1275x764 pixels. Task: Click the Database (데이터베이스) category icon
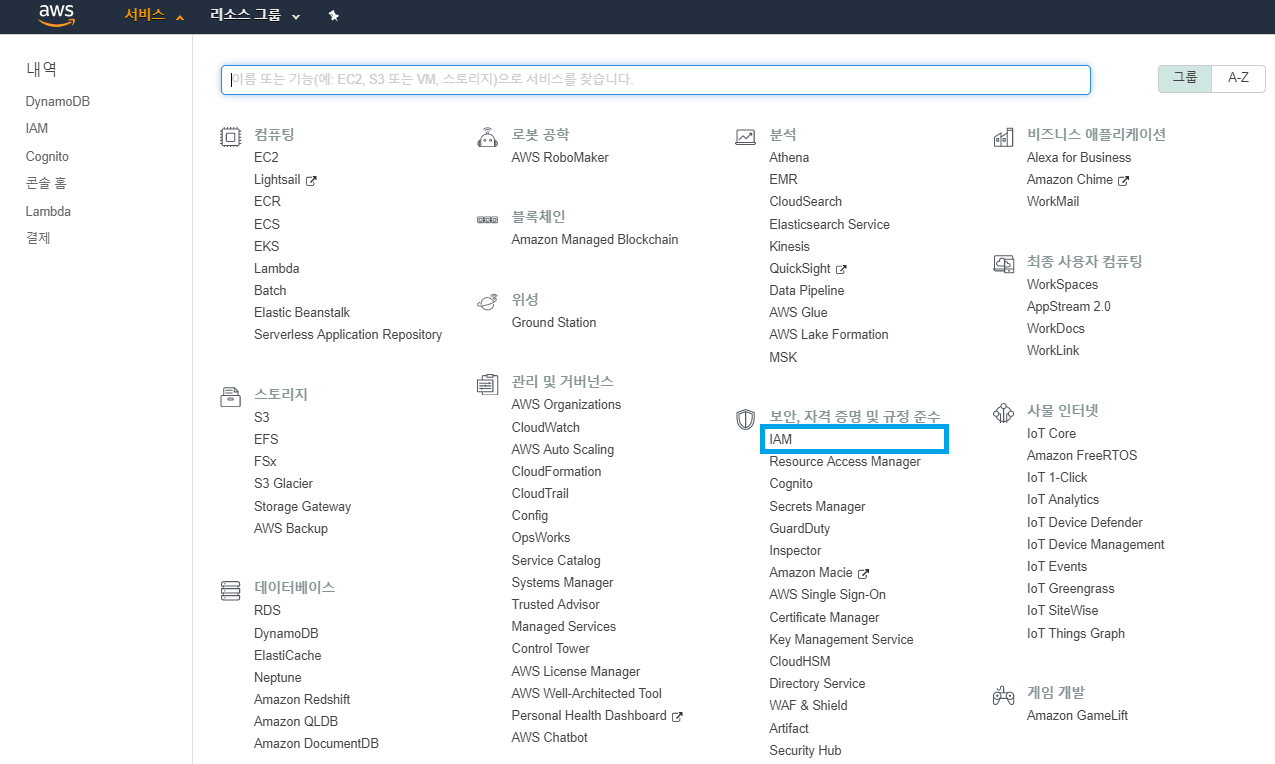[230, 590]
